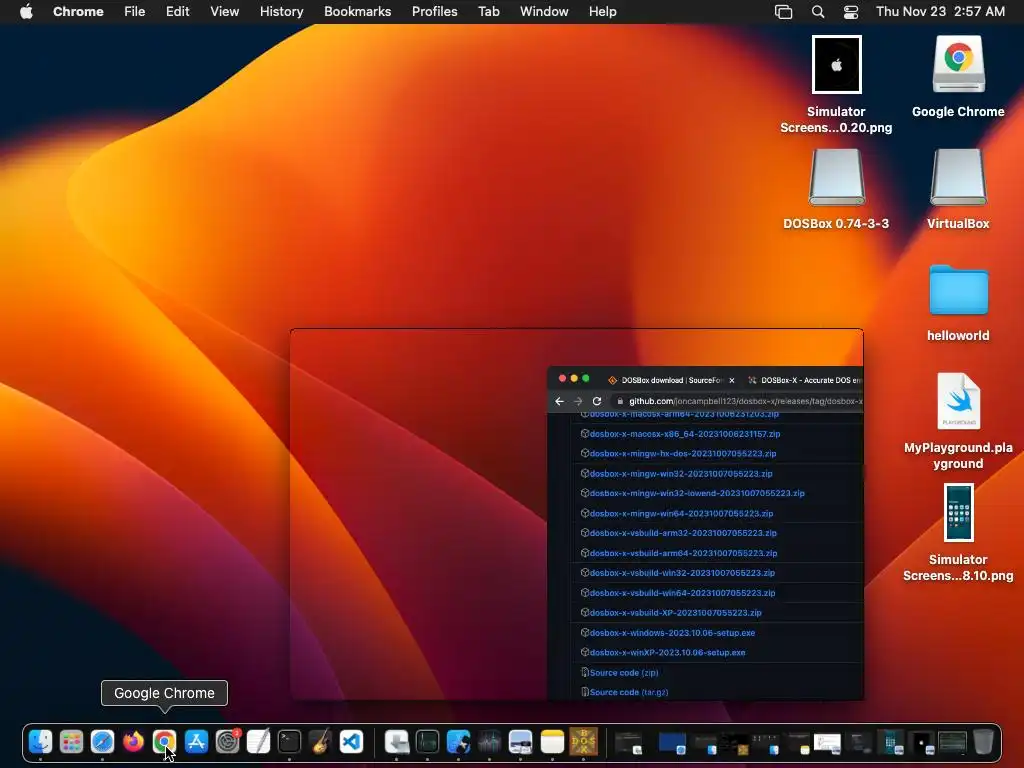
Task: Open Preview from the dock
Action: tap(520, 742)
